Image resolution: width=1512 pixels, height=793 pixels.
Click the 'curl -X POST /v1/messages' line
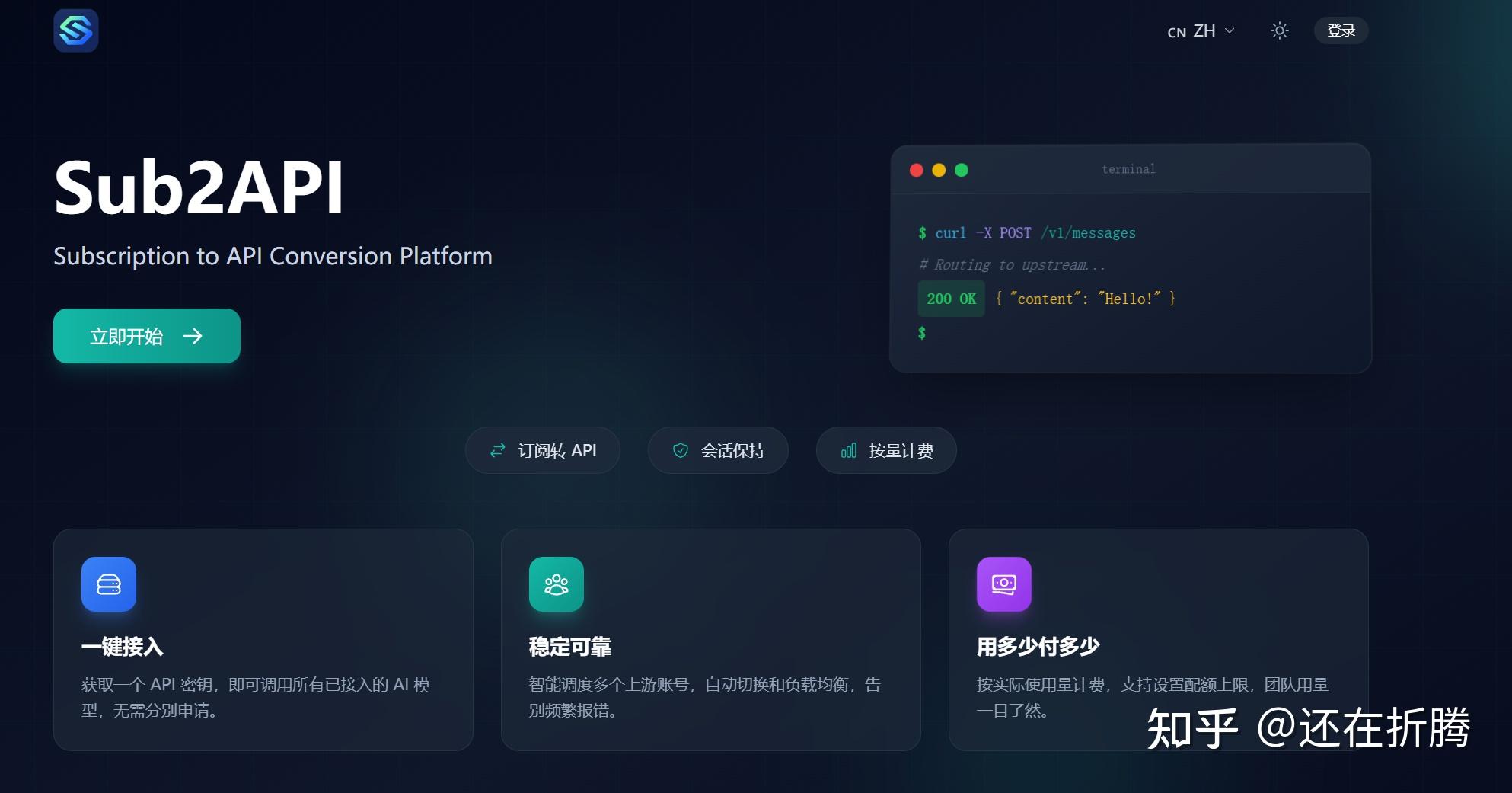(x=1027, y=233)
